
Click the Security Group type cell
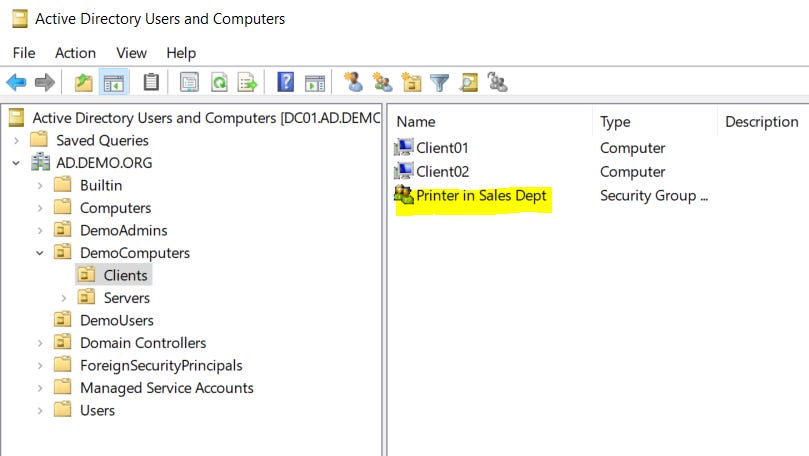(654, 196)
